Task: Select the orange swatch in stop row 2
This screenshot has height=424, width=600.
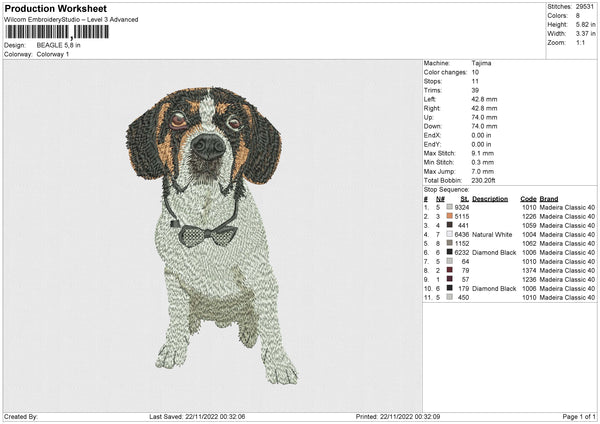Action: (450, 216)
